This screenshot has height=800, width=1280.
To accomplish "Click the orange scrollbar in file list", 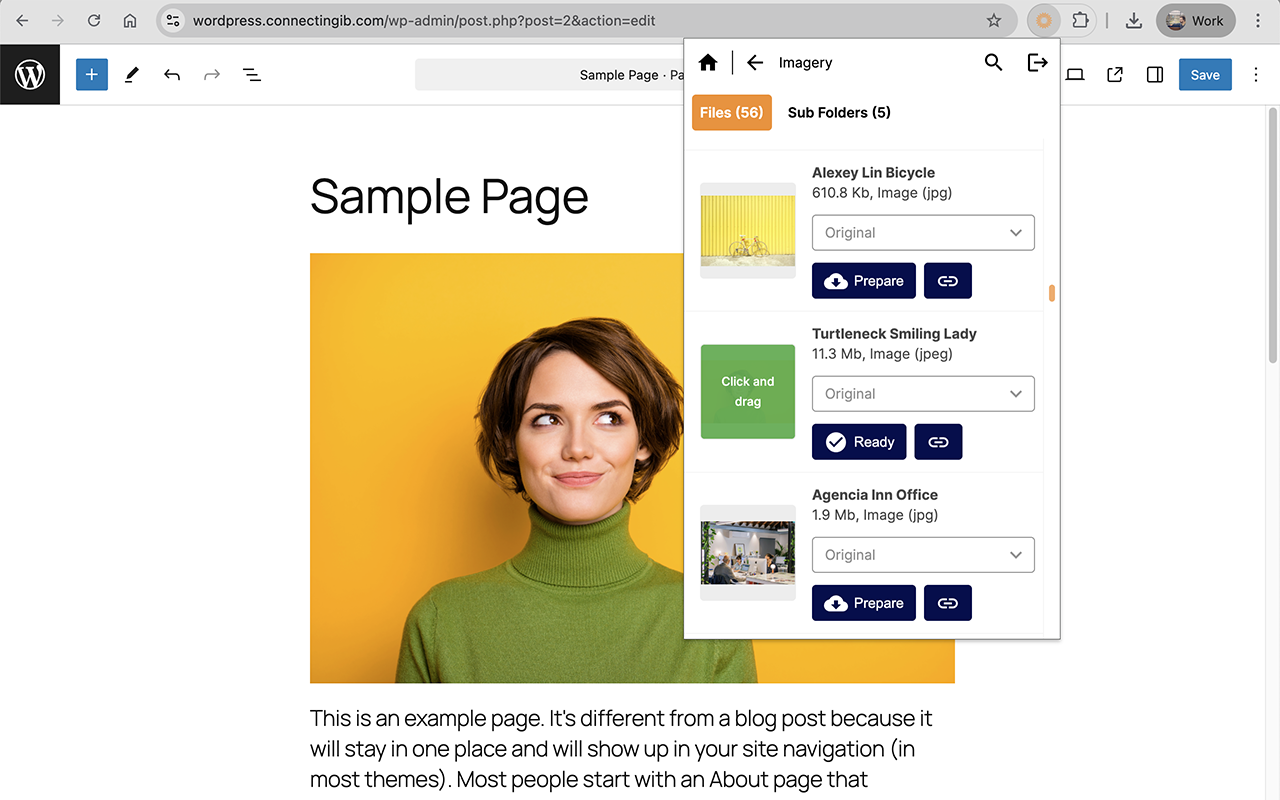I will [1052, 293].
